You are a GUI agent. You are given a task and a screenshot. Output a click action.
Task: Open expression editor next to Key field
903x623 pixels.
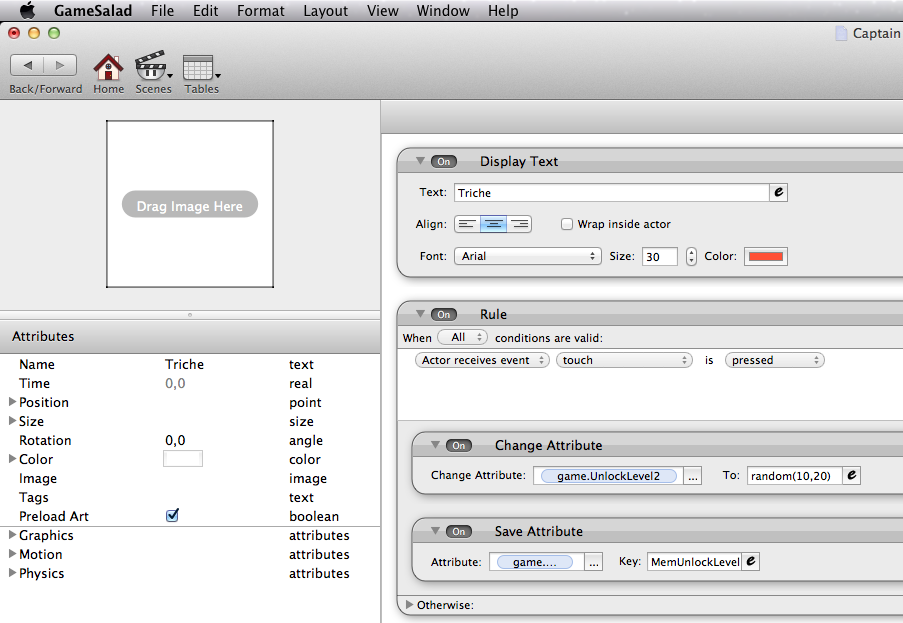tap(751, 562)
